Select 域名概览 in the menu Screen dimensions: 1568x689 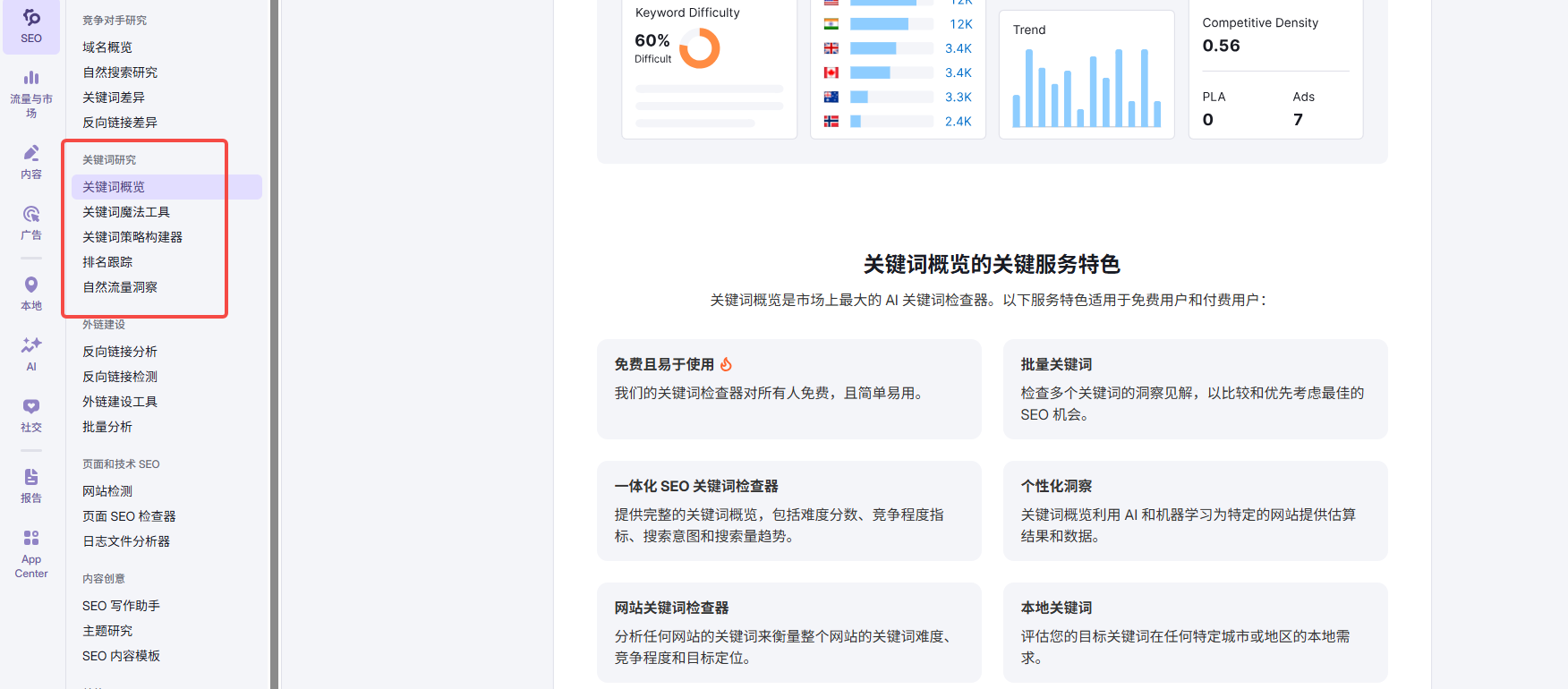pyautogui.click(x=107, y=47)
